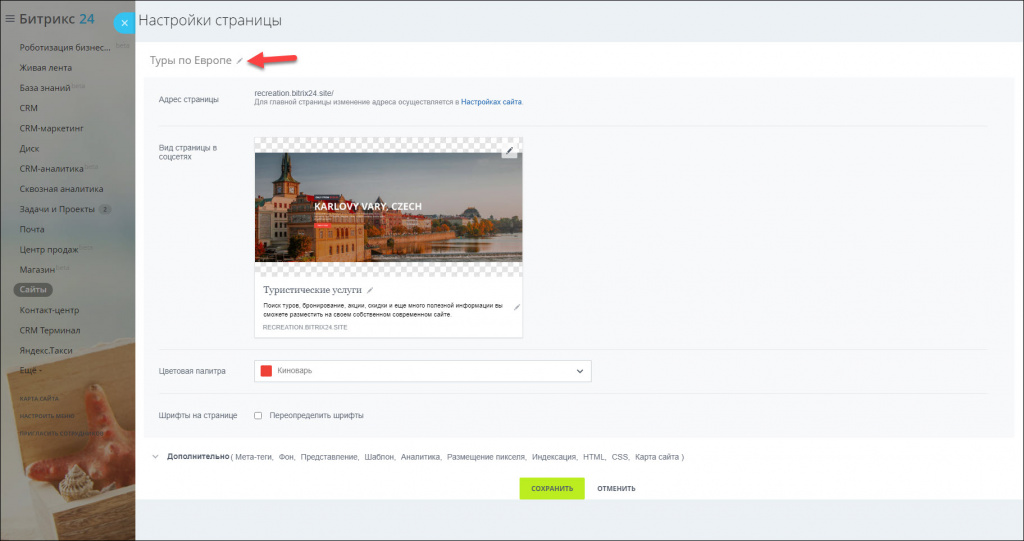Open Диск in the sidebar
1024x541 pixels.
click(x=29, y=149)
